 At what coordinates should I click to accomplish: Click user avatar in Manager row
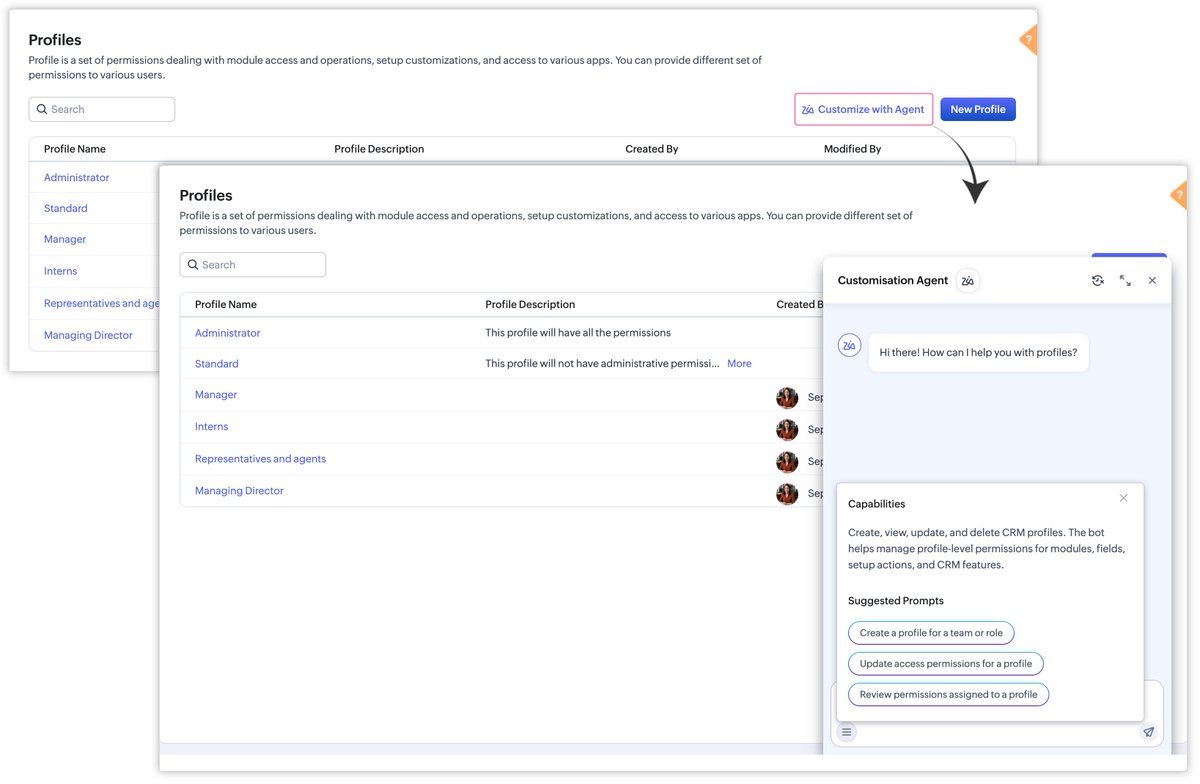(x=787, y=398)
